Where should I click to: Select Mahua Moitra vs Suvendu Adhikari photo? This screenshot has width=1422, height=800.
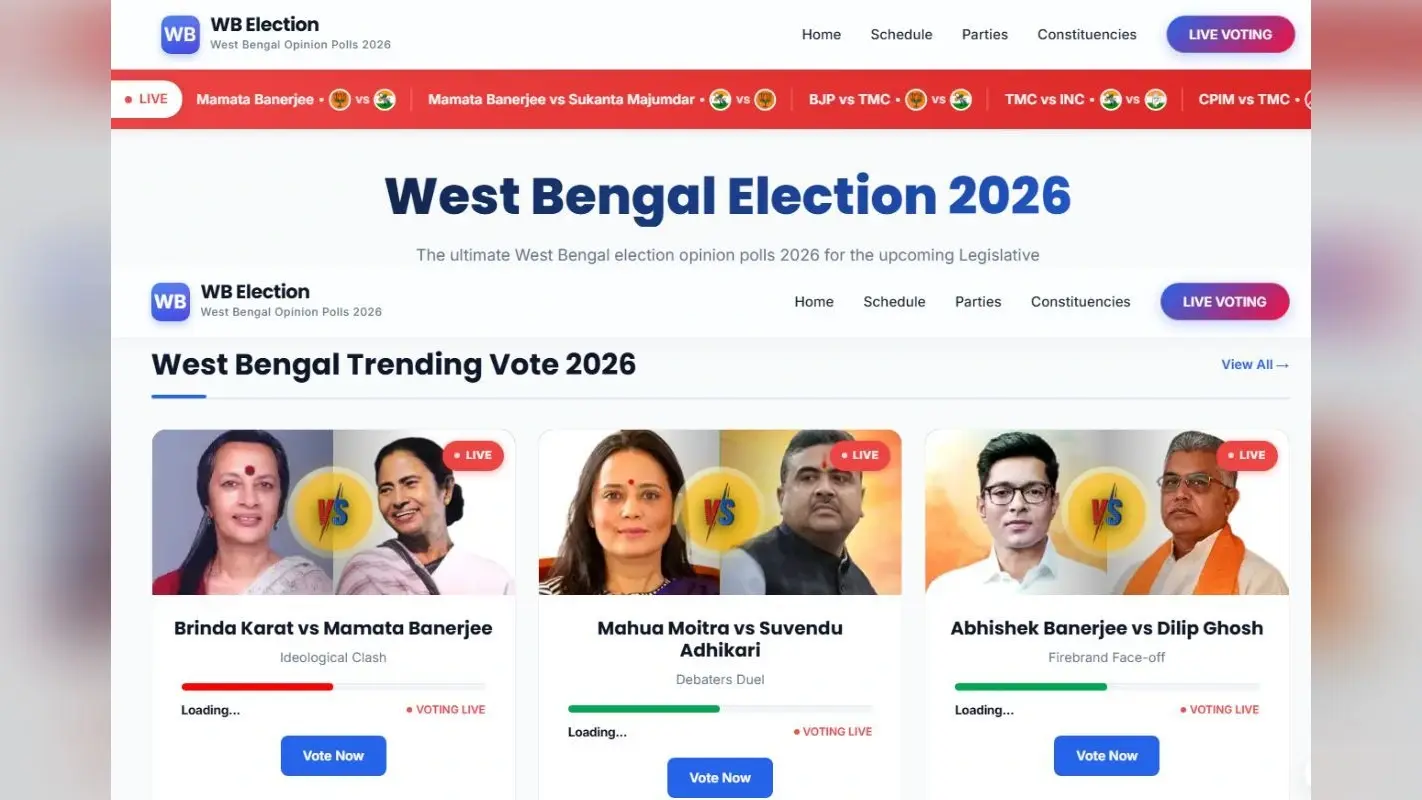coord(720,512)
